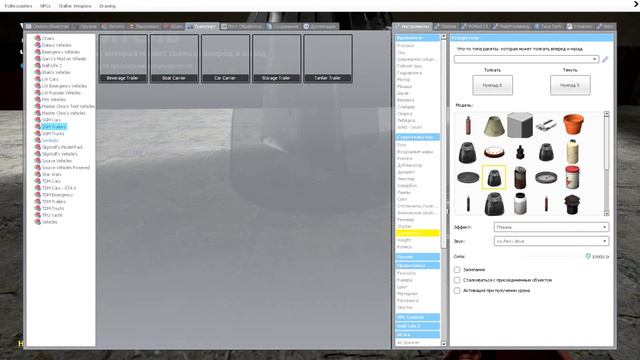Collapse the first blue tool category header
640x360 pixels.
pyautogui.click(x=418, y=38)
